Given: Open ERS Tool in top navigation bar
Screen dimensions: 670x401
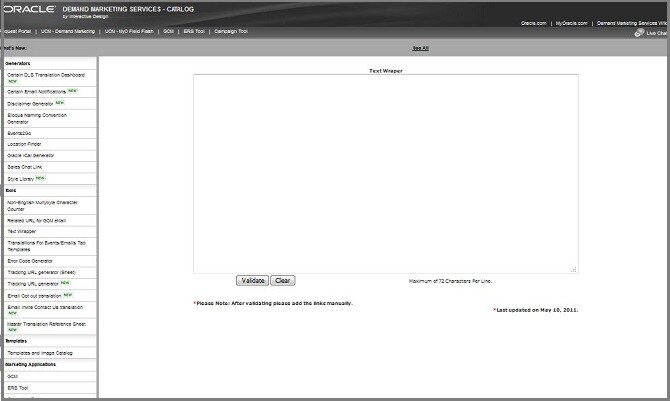Looking at the screenshot, I should [x=194, y=31].
